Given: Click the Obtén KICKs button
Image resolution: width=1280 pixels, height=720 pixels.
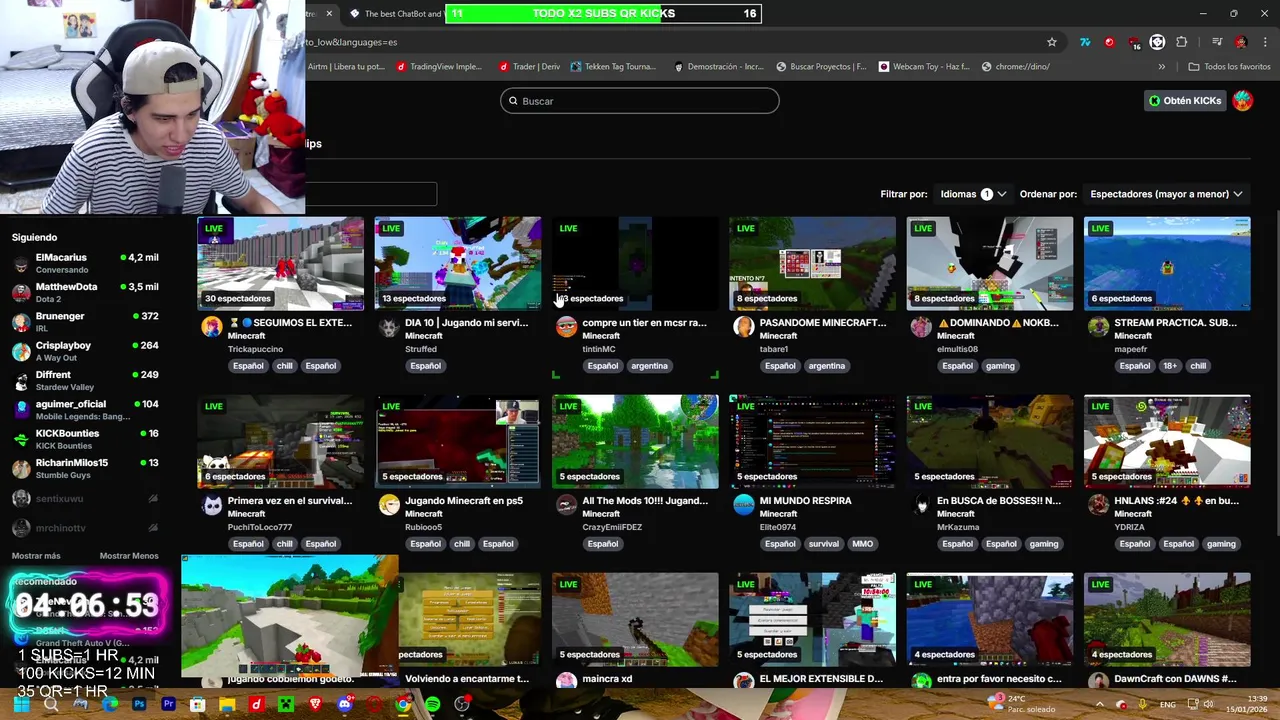Looking at the screenshot, I should pos(1185,101).
